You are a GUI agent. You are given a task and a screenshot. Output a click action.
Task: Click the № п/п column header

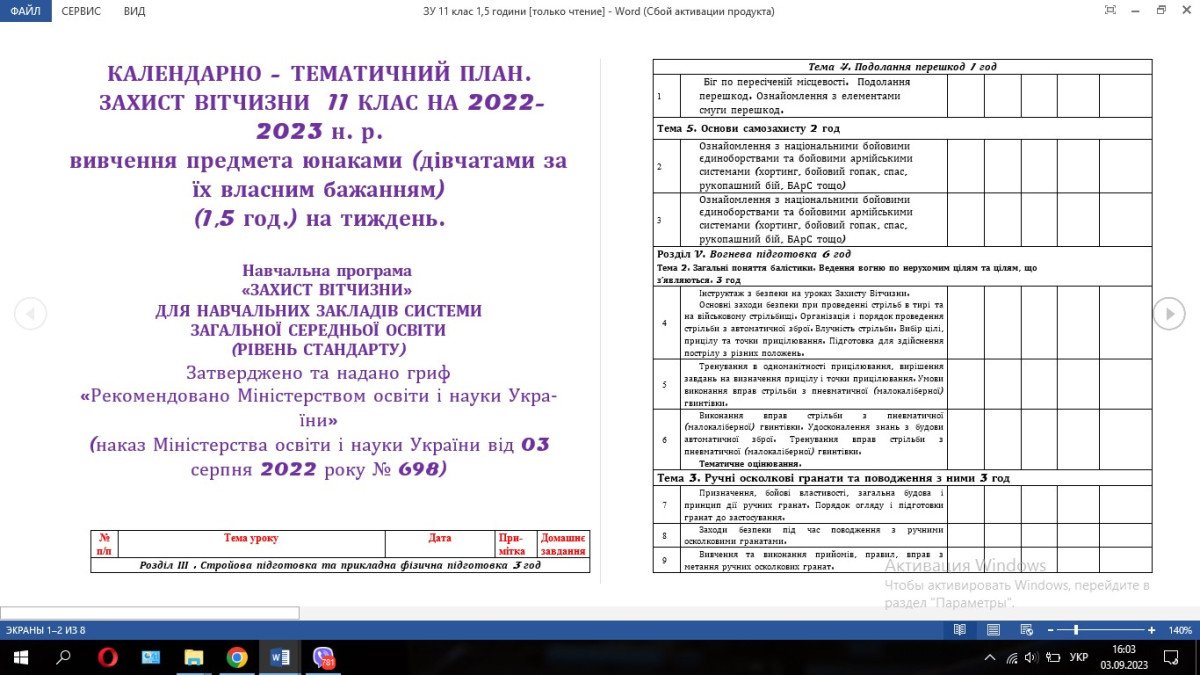pyautogui.click(x=105, y=544)
